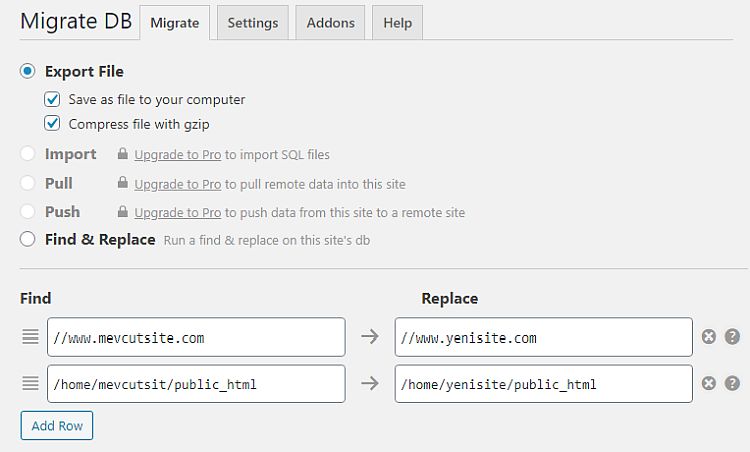Follow Upgrade to Pro link for import
750x452 pixels.
pyautogui.click(x=177, y=154)
